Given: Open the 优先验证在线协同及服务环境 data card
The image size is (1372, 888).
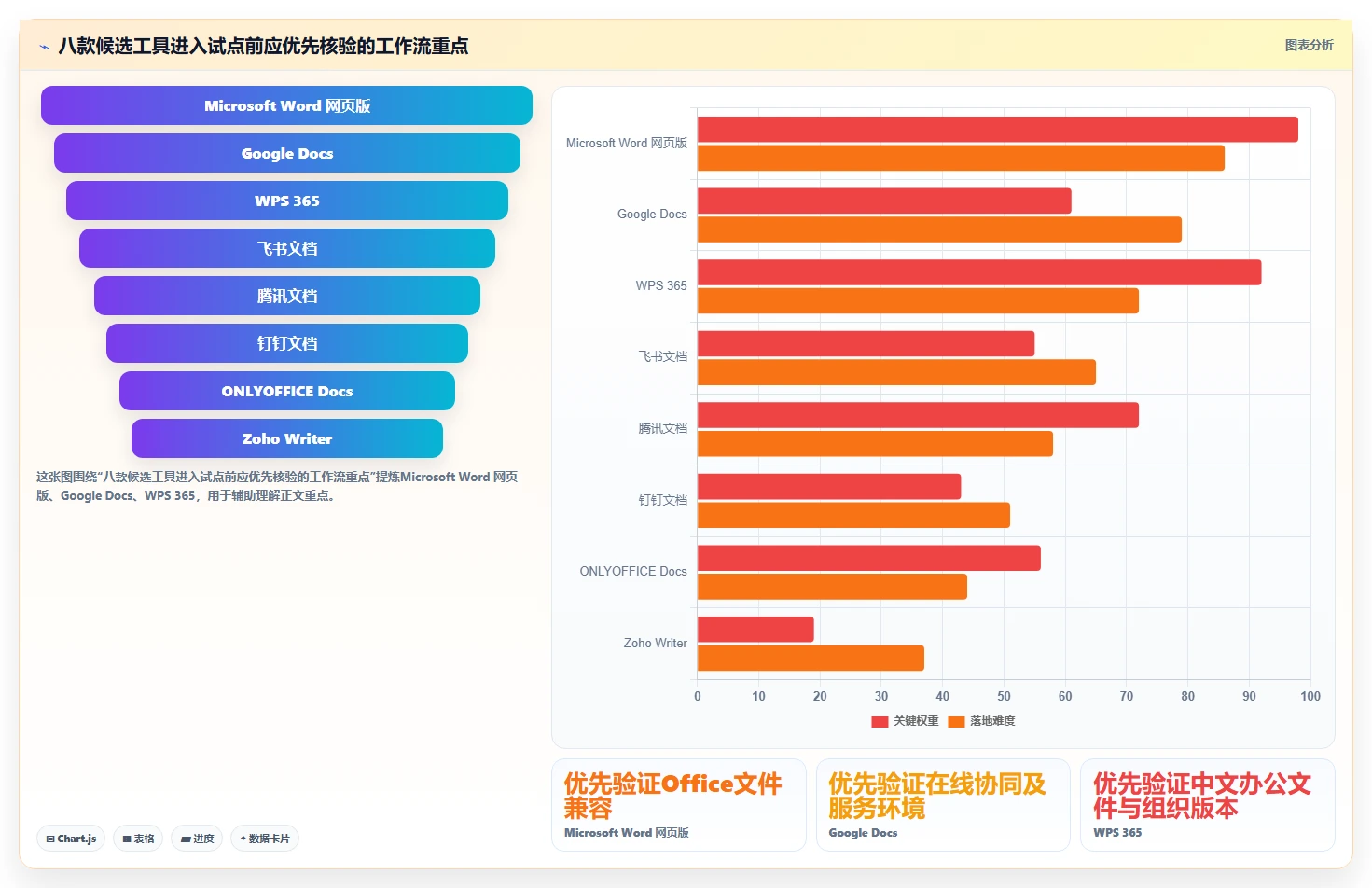Looking at the screenshot, I should [943, 805].
